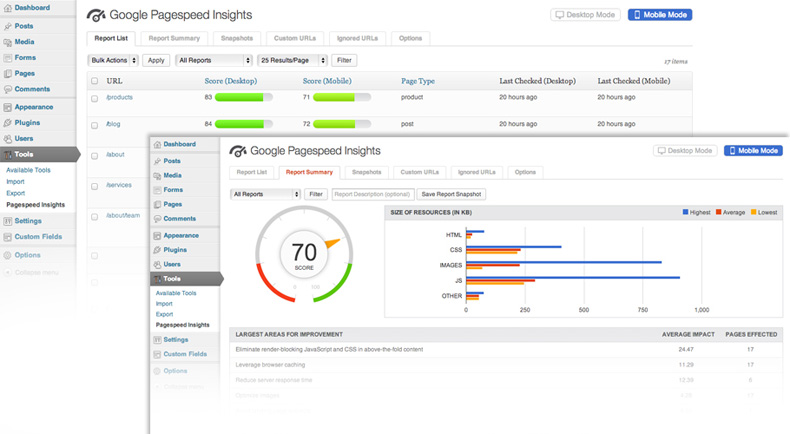
Task: Open All Reports dropdown in back window
Action: 214,60
